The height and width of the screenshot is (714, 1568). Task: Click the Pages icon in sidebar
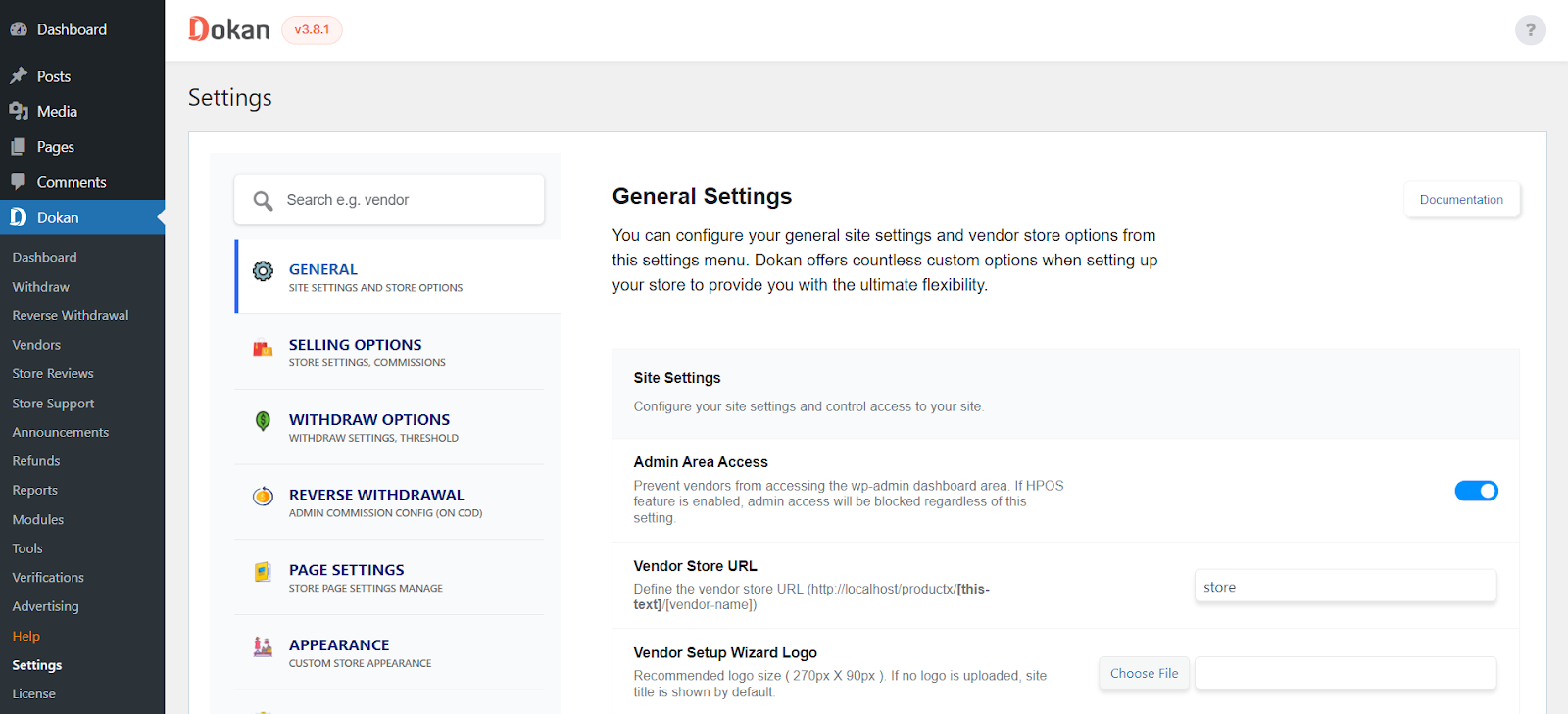19,146
